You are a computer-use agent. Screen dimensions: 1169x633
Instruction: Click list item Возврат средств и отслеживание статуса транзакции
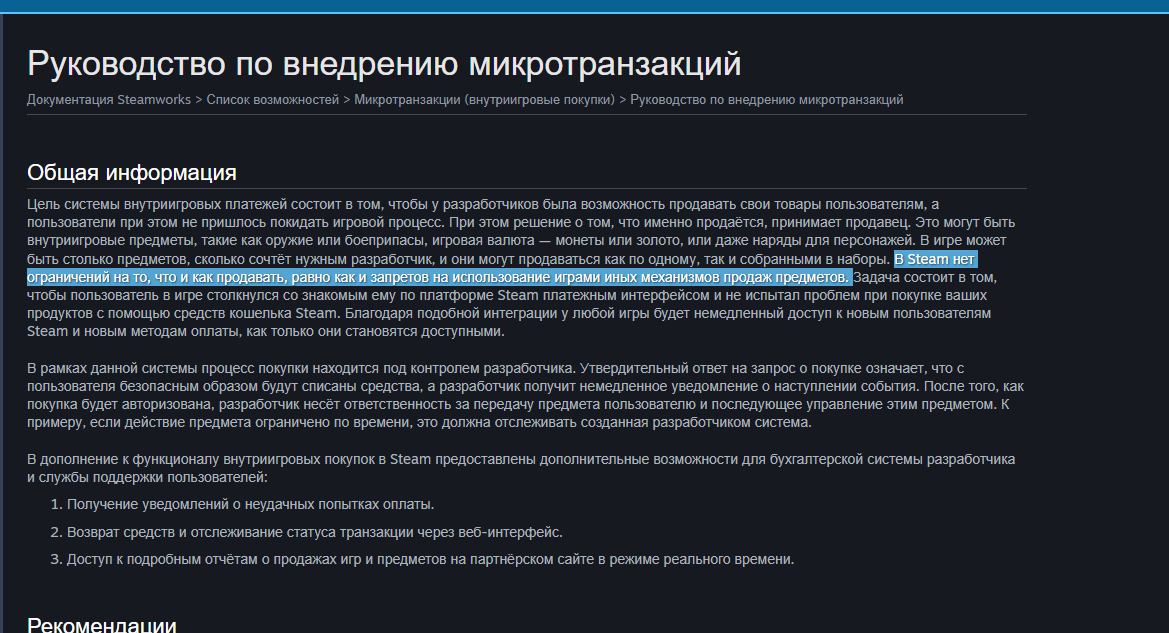pyautogui.click(x=315, y=532)
